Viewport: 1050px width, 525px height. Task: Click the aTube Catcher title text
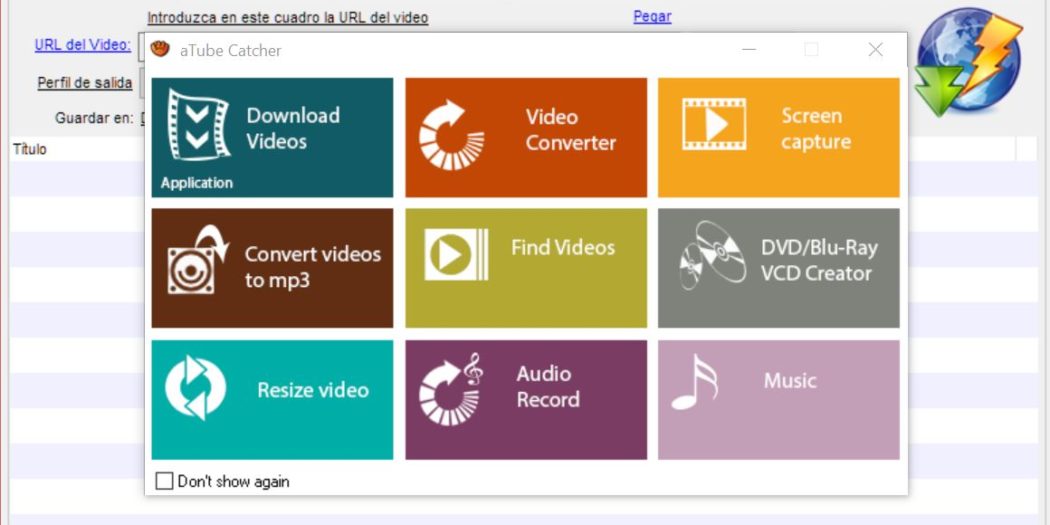point(230,50)
